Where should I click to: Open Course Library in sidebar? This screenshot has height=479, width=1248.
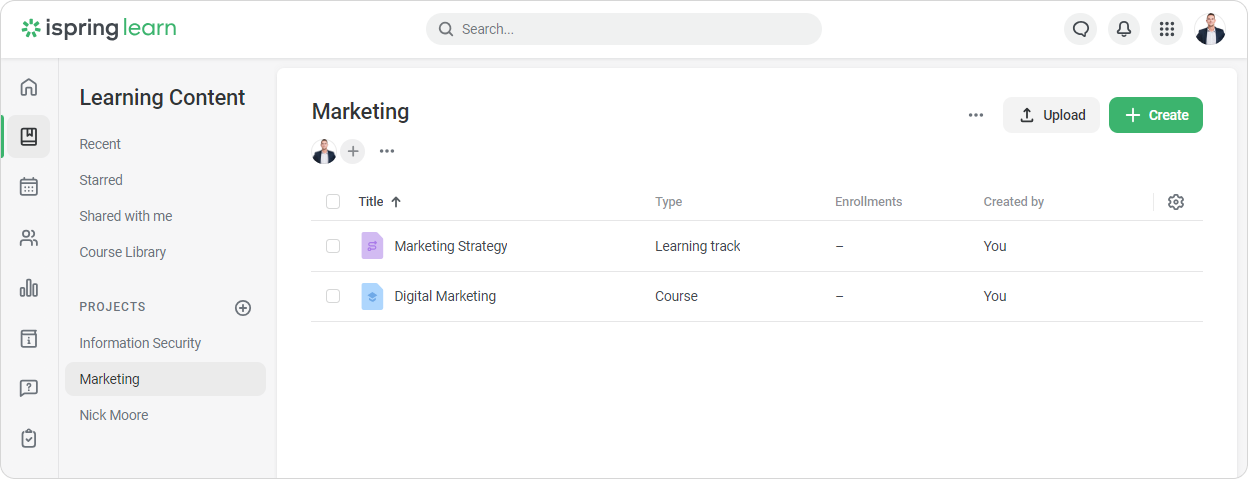[x=123, y=252]
